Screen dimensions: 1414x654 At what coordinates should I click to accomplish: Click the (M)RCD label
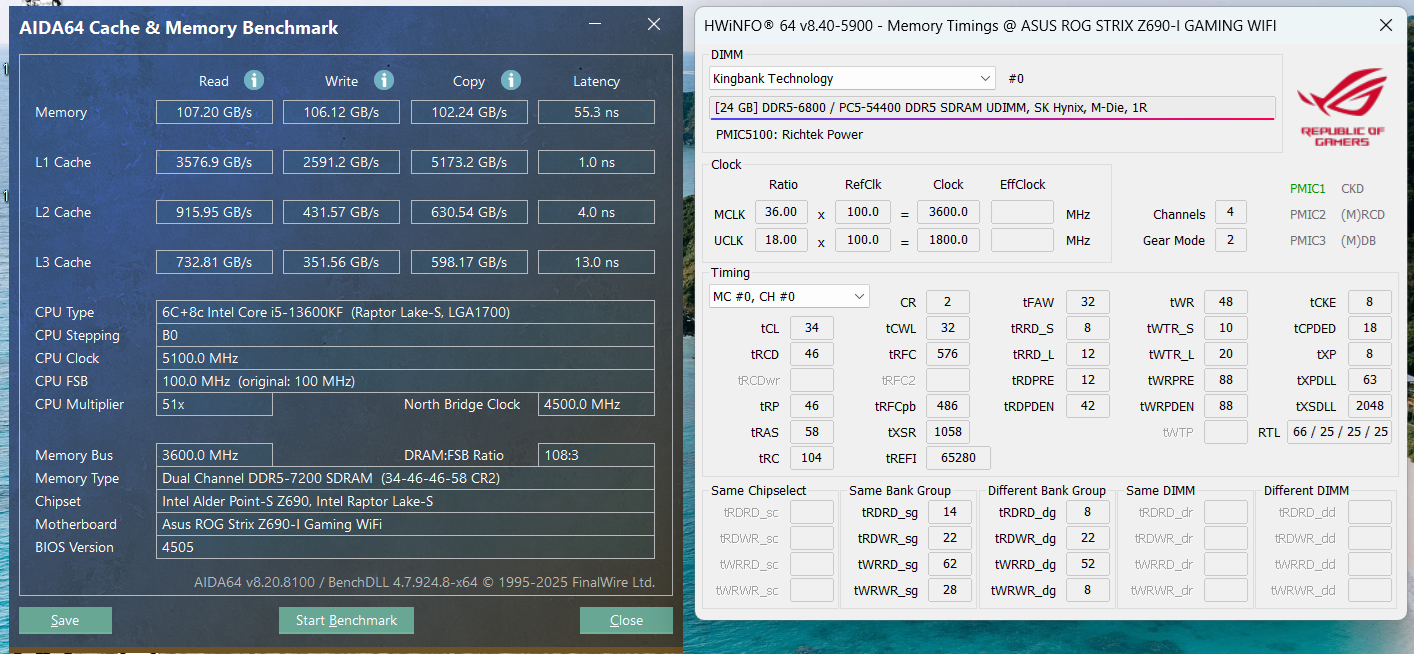click(1363, 214)
